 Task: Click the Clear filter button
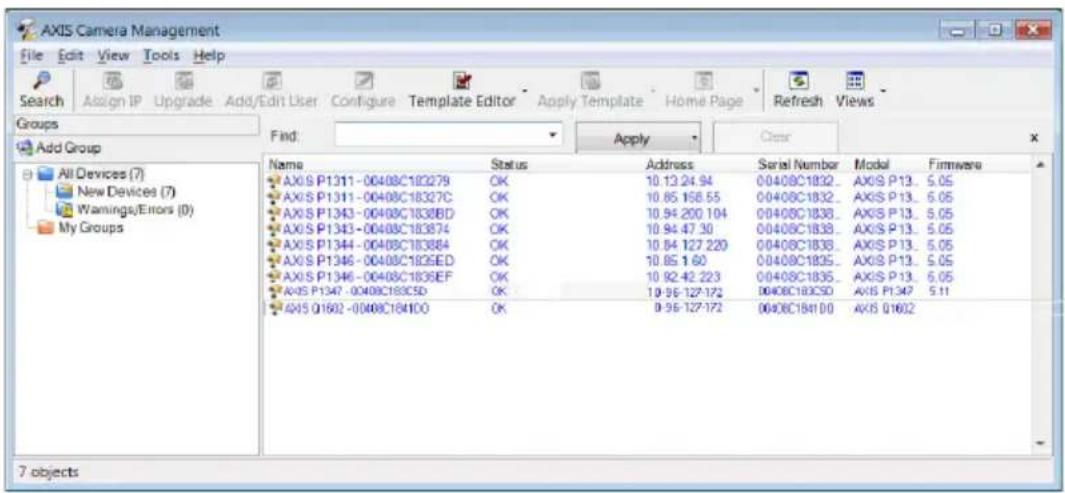pos(776,135)
